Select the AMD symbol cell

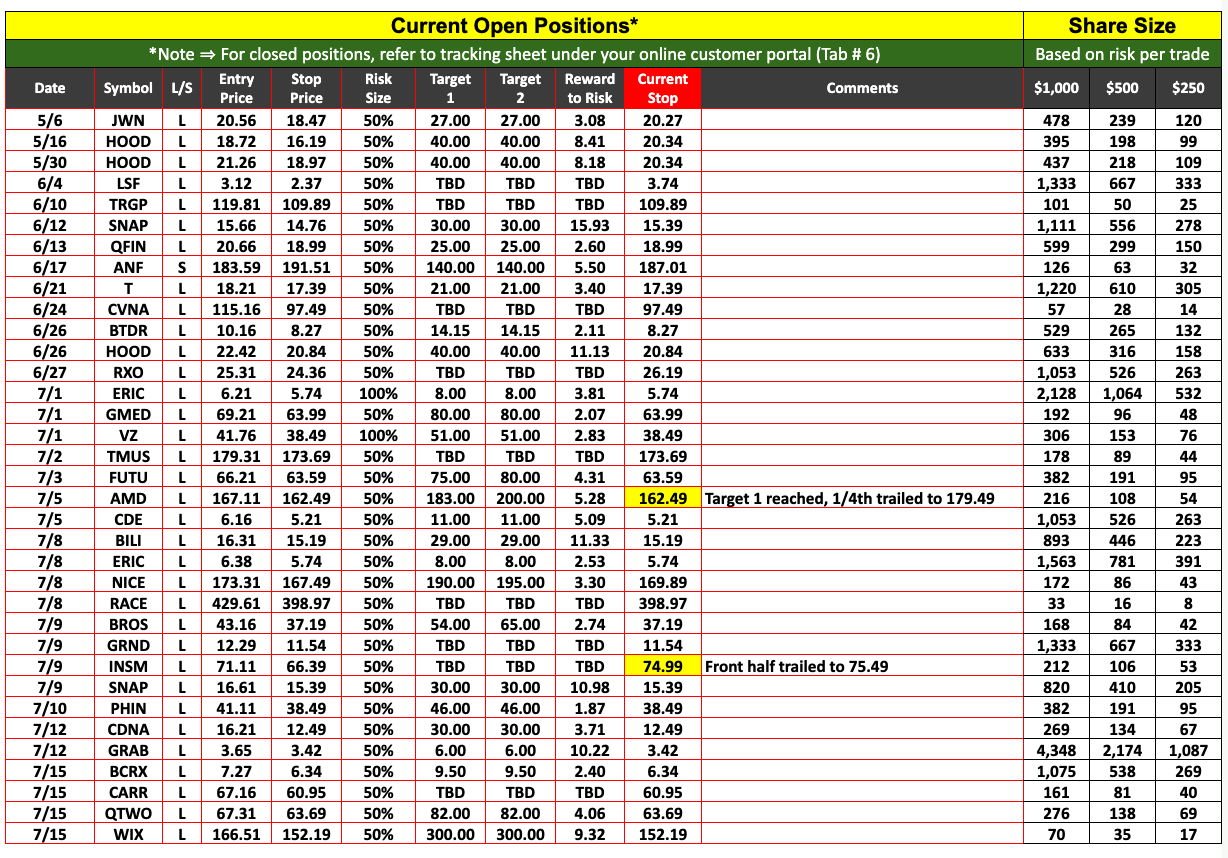(x=128, y=498)
